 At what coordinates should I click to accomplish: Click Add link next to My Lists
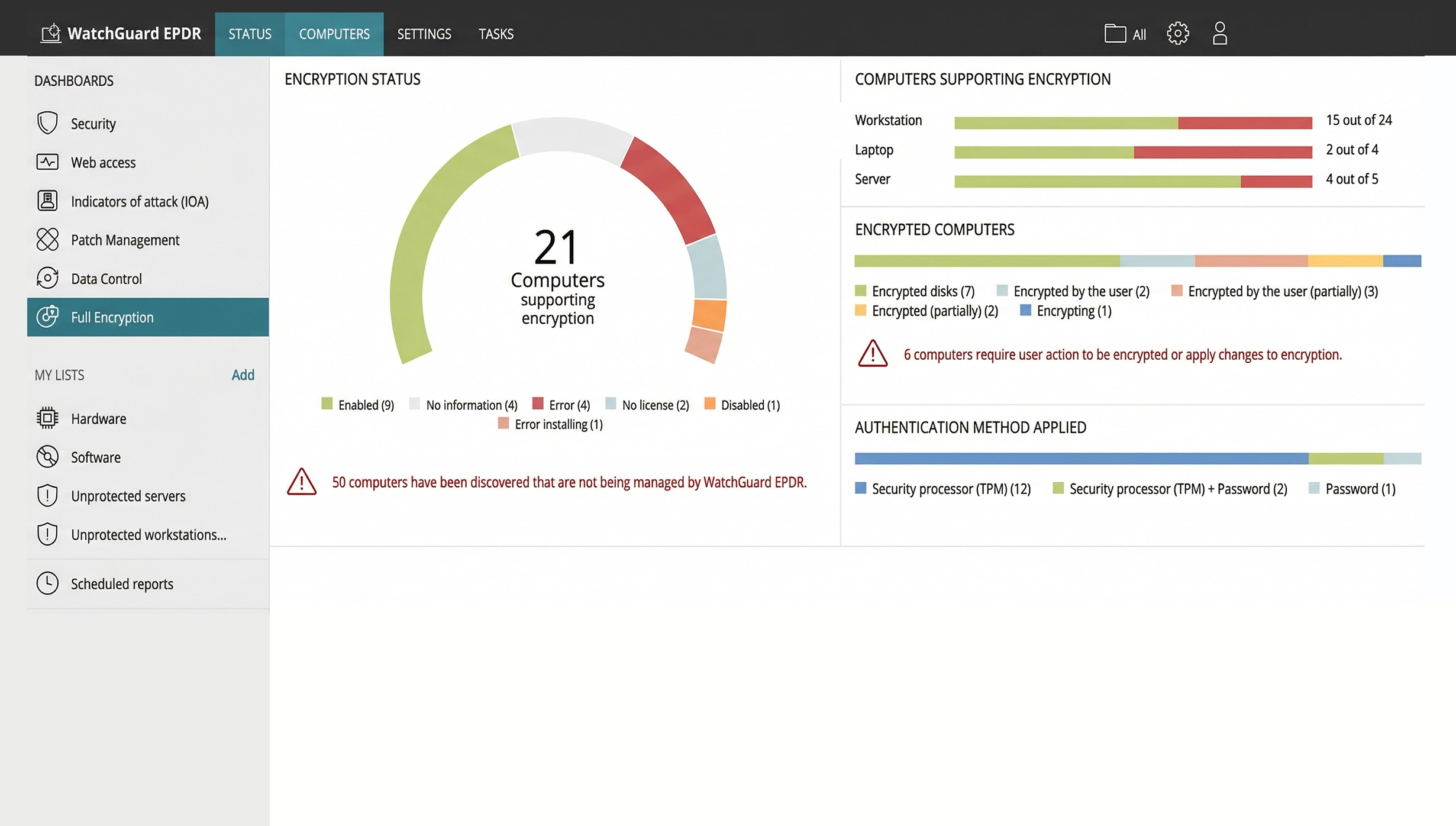(243, 375)
